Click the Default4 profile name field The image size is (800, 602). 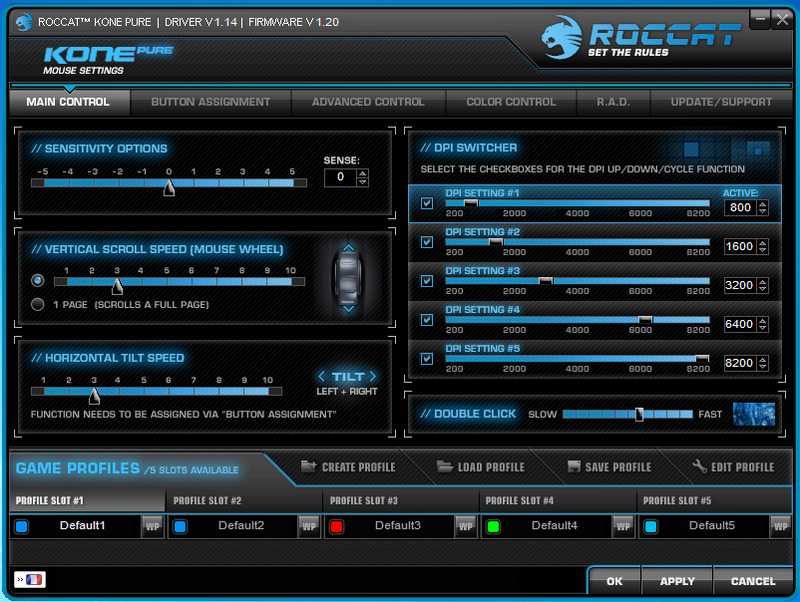pos(554,526)
